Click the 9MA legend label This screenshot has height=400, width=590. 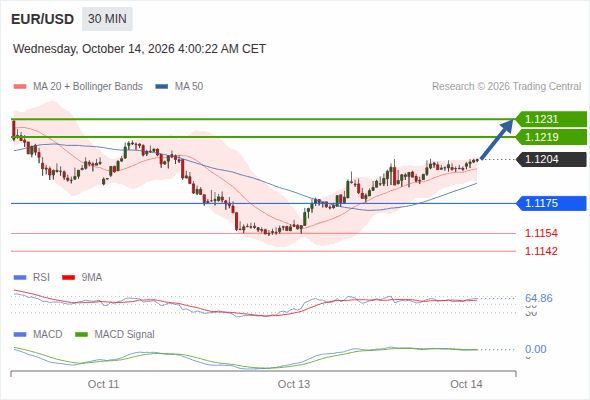[x=92, y=278]
